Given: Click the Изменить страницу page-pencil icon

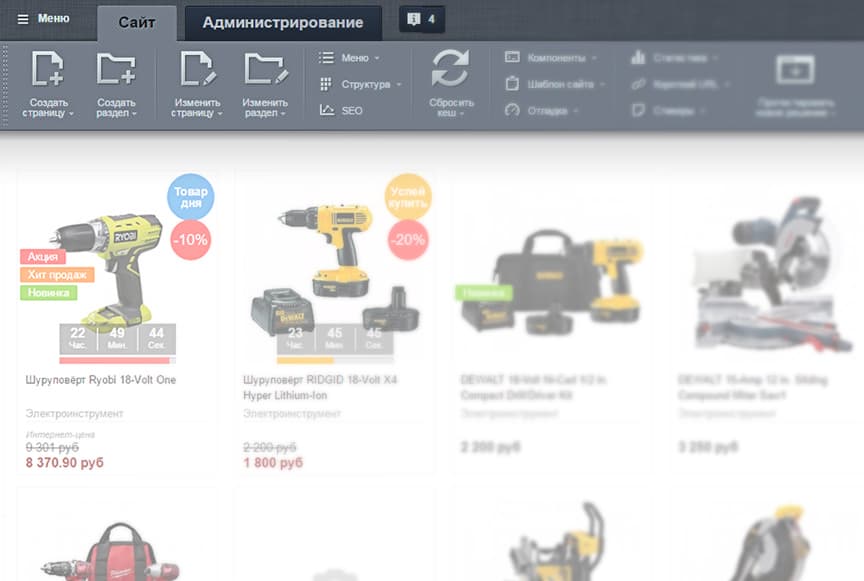Looking at the screenshot, I should pos(198,68).
